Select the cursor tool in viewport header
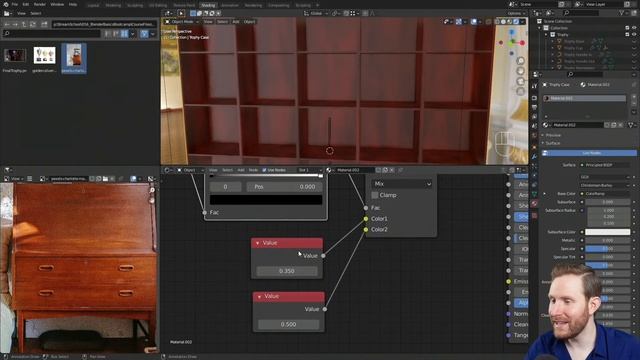Viewport: 640px width, 360px height. 181,13
